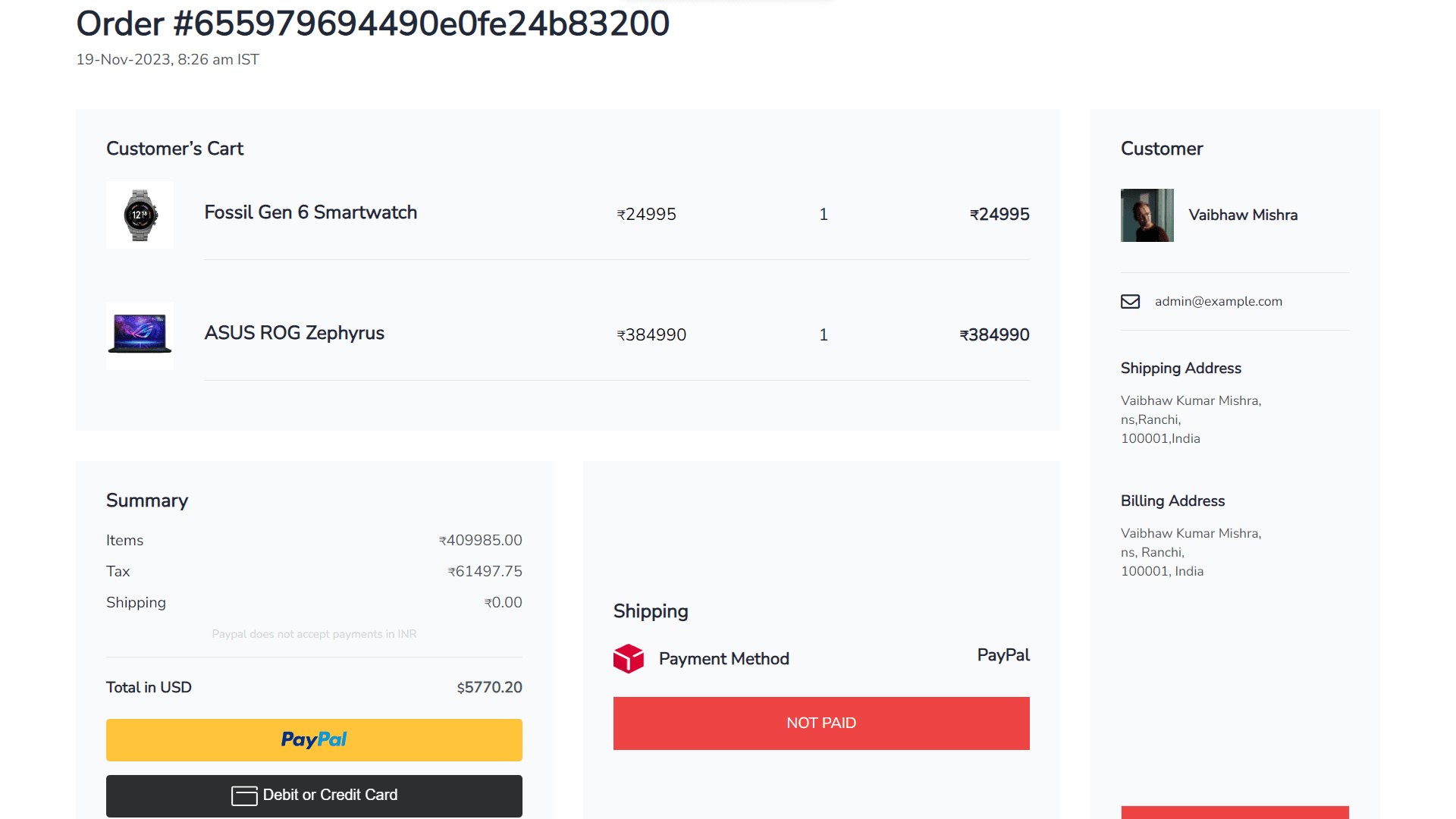
Task: Click the ASUS ROG Zephyrus unit price ₹384990
Action: 651,335
